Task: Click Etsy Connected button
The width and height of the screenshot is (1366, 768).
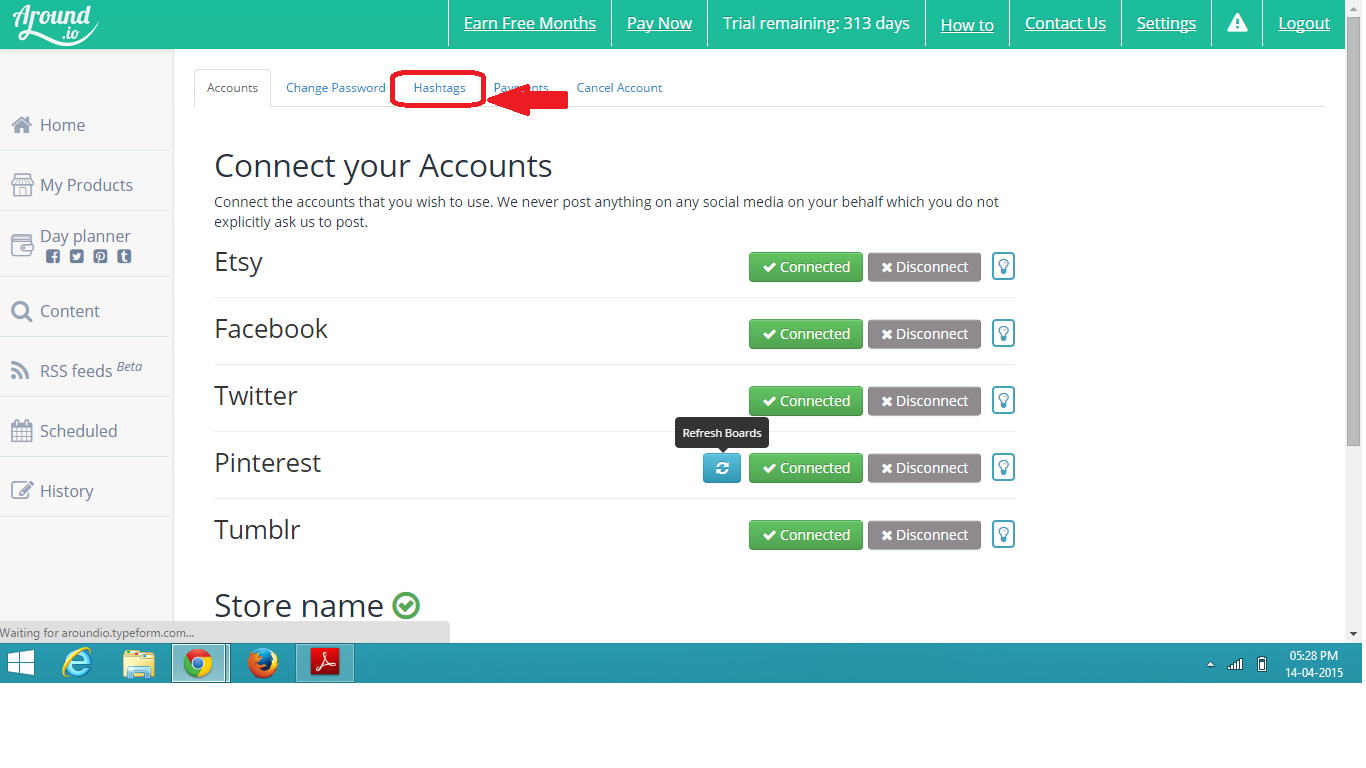Action: pyautogui.click(x=806, y=267)
